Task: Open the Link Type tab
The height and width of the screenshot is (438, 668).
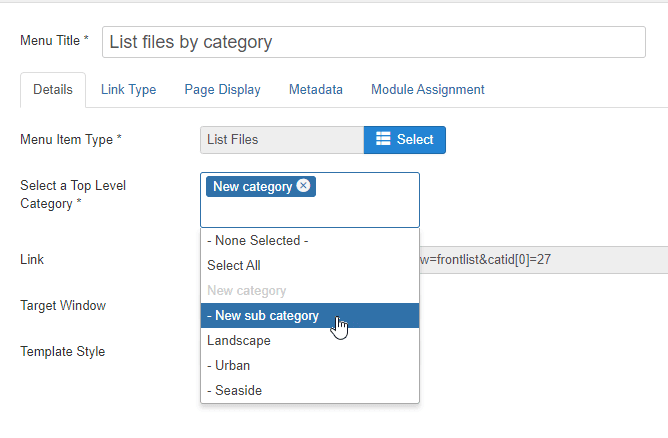Action: 128,90
